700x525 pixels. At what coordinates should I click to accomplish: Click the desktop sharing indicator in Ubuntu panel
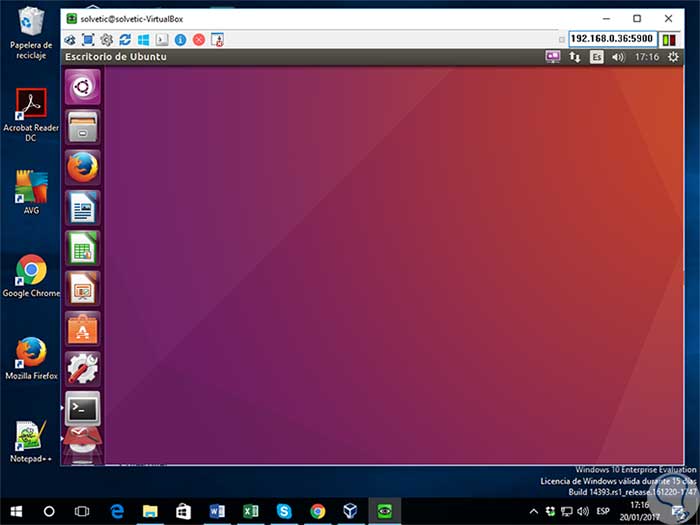click(x=553, y=57)
